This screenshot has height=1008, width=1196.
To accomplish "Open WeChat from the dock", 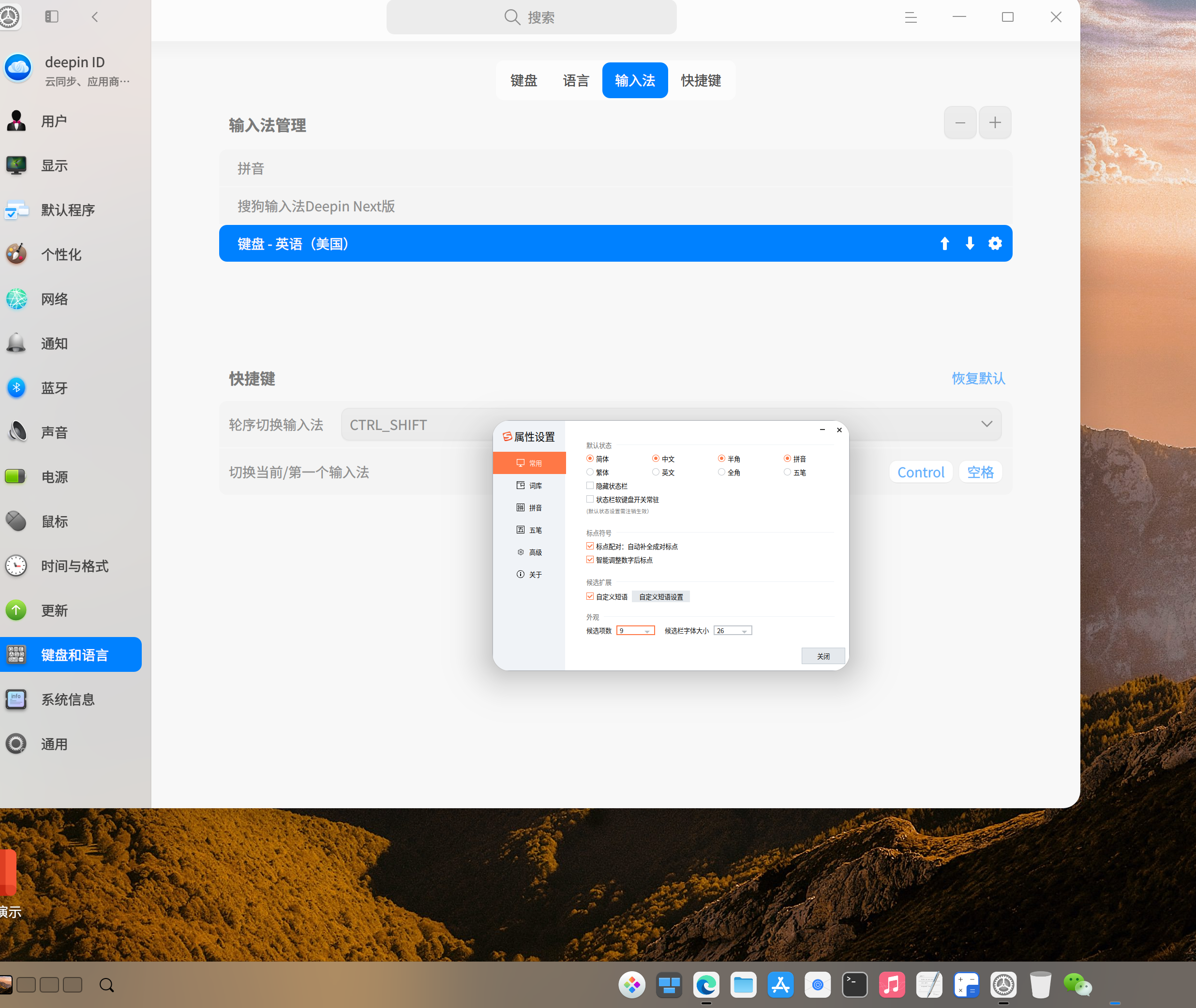I will click(x=1077, y=985).
